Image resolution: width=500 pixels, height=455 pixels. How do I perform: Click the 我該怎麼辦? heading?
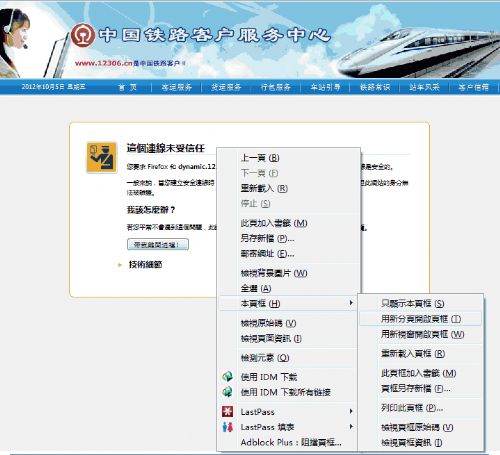pyautogui.click(x=151, y=210)
